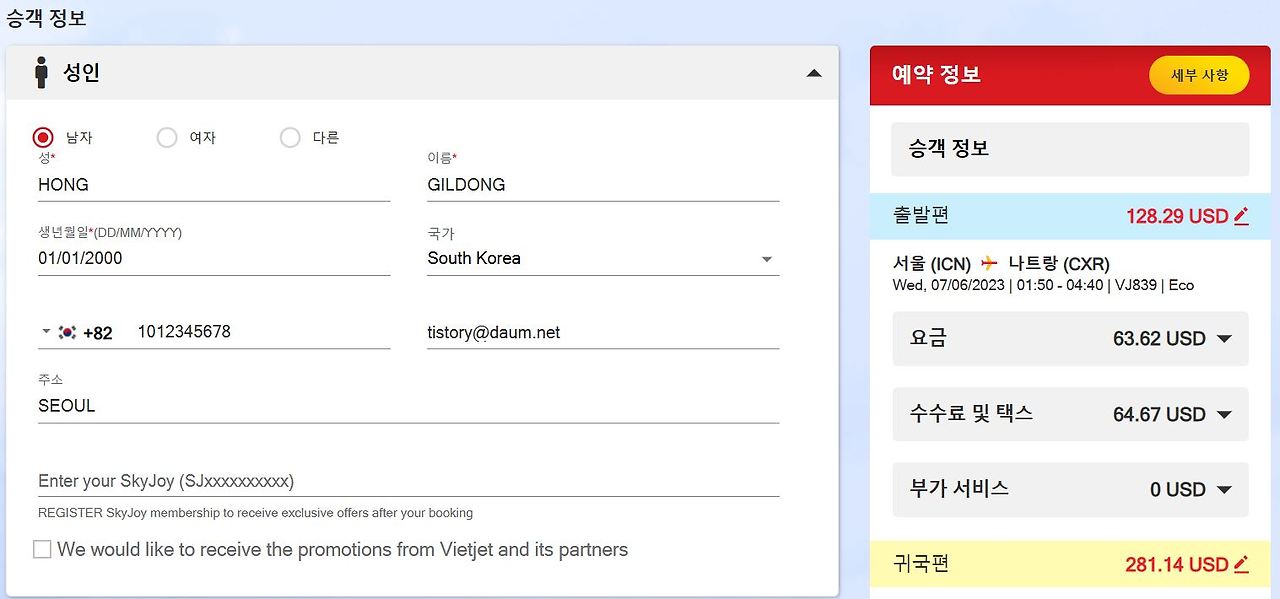
Task: Click the pencil edit icon beside 귀국편 fare
Action: [1242, 563]
